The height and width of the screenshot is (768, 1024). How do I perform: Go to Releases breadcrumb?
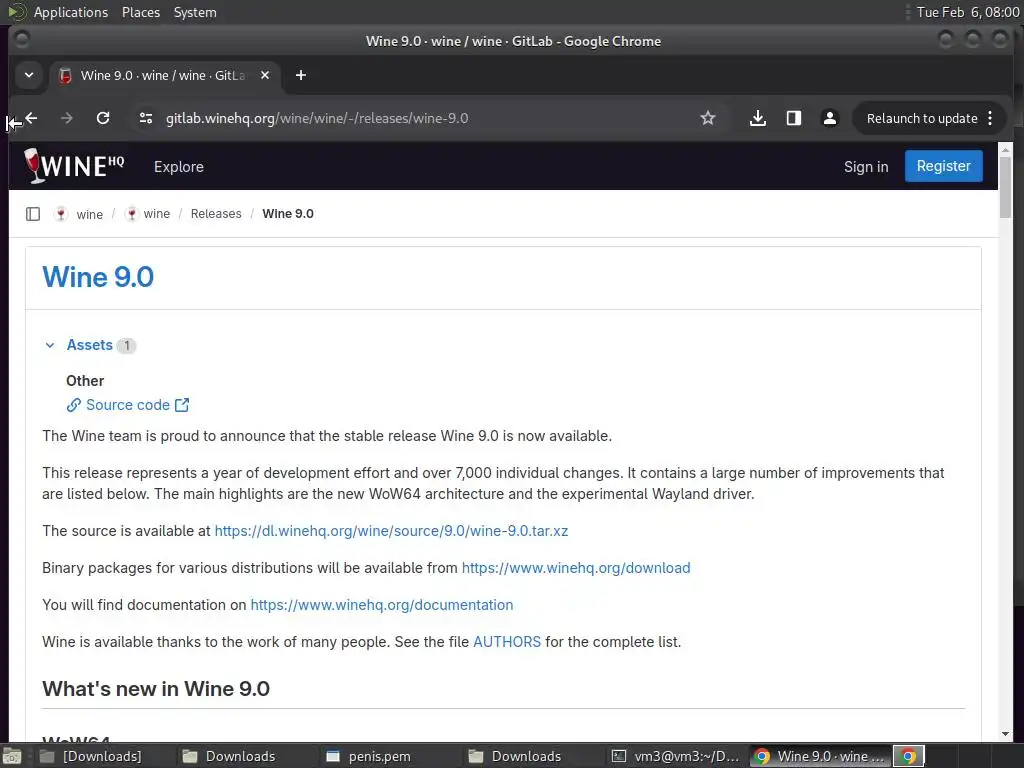216,214
